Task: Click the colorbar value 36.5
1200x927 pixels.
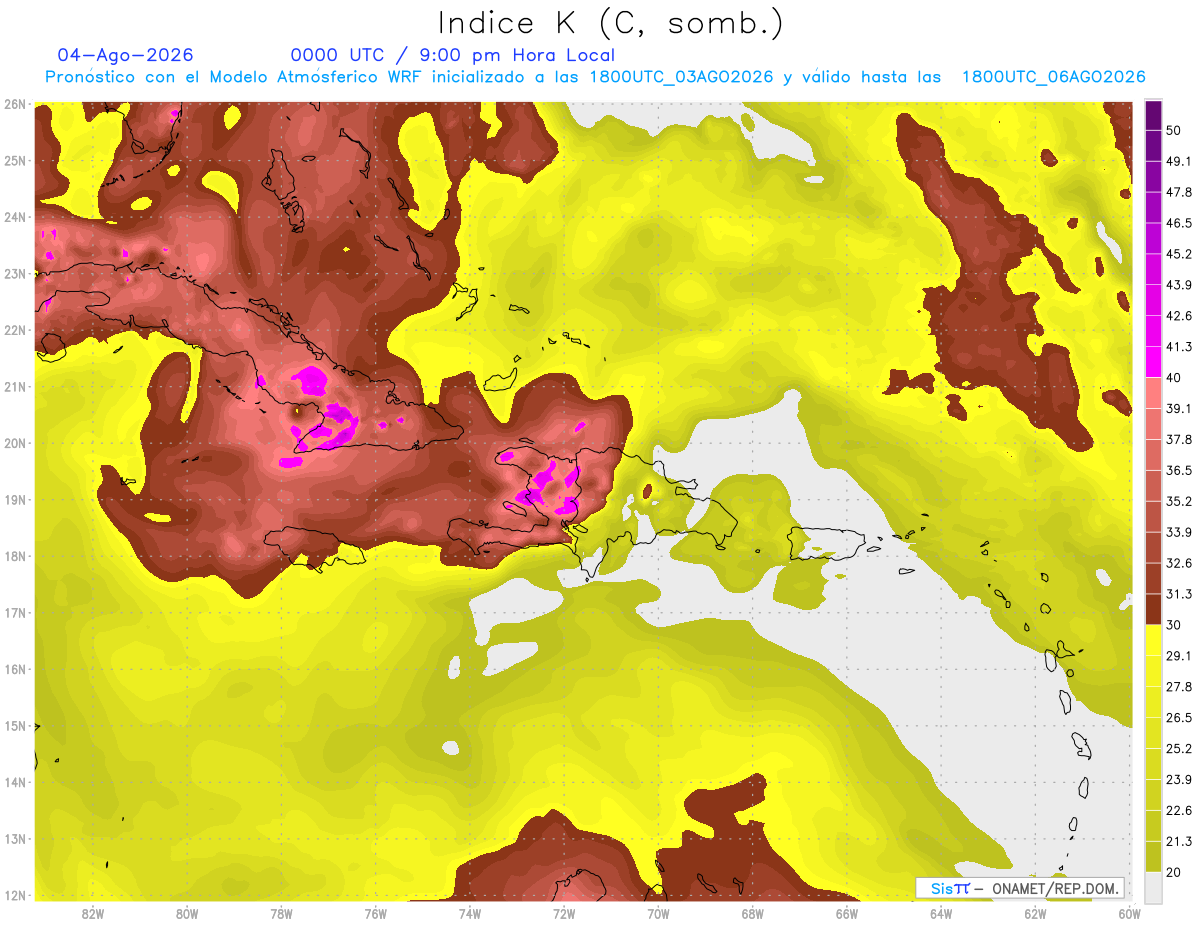Action: tap(1179, 470)
